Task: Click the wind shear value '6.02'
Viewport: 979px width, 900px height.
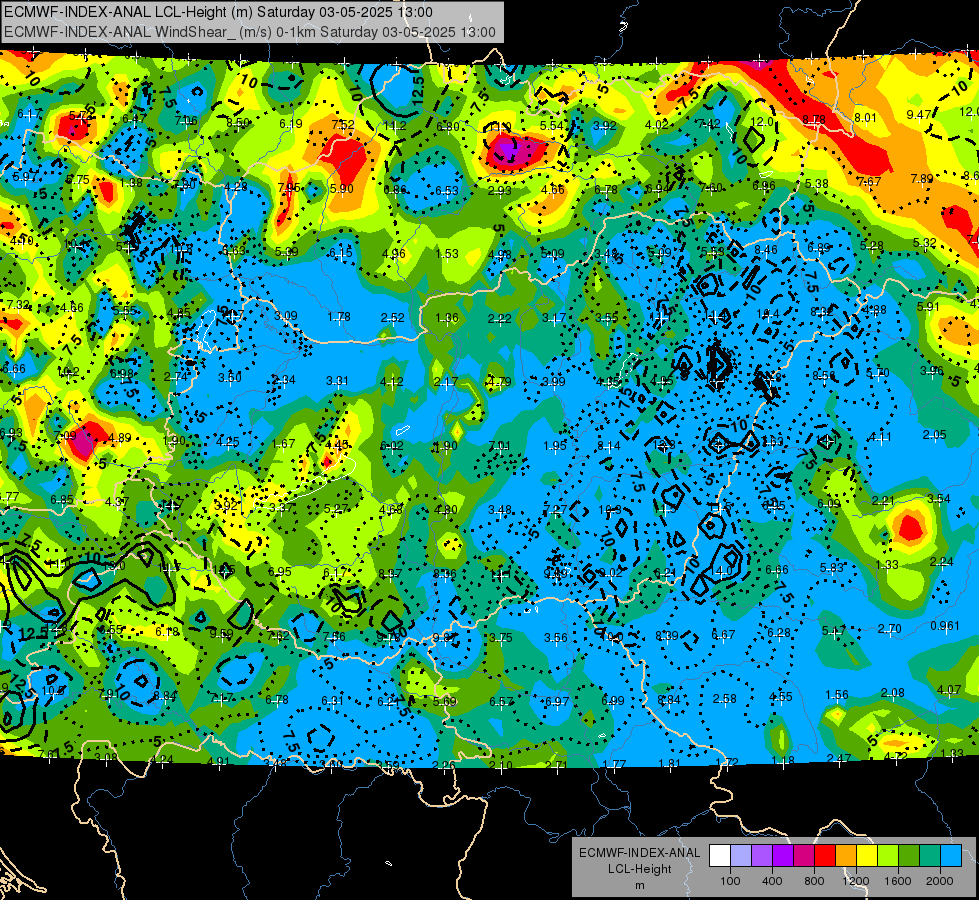Action: [x=391, y=445]
